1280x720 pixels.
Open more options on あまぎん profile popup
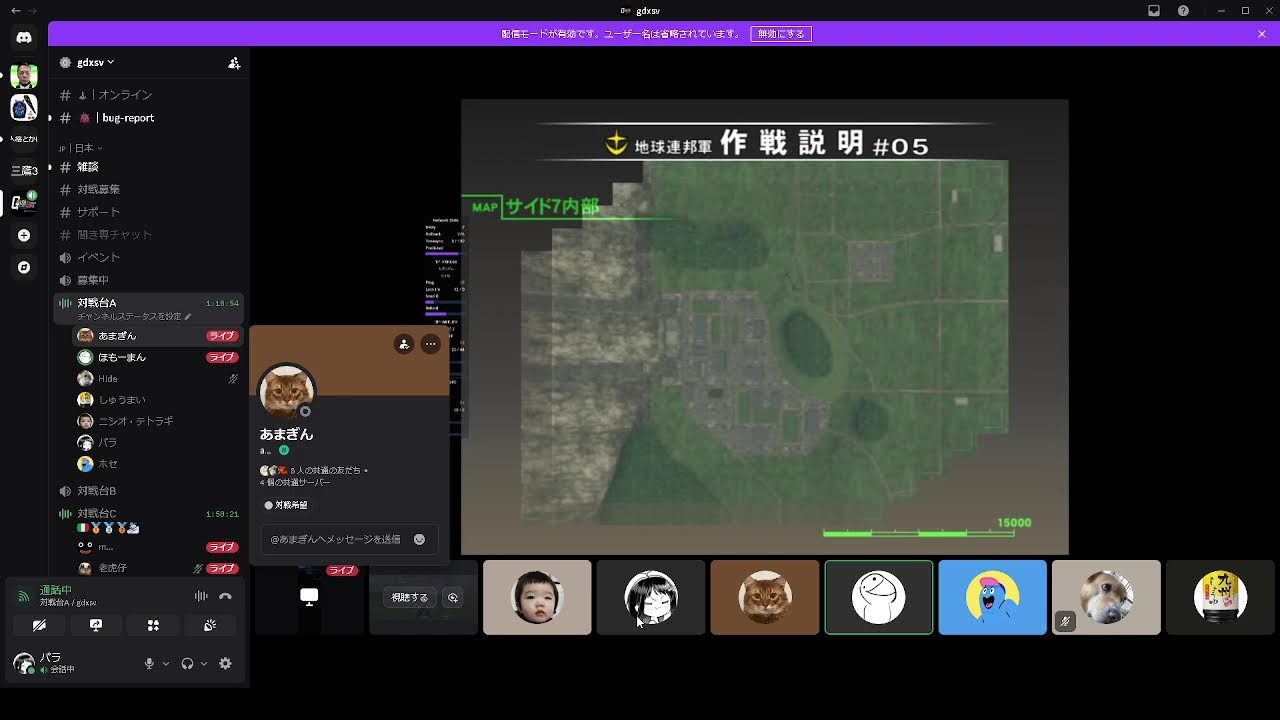pos(430,344)
